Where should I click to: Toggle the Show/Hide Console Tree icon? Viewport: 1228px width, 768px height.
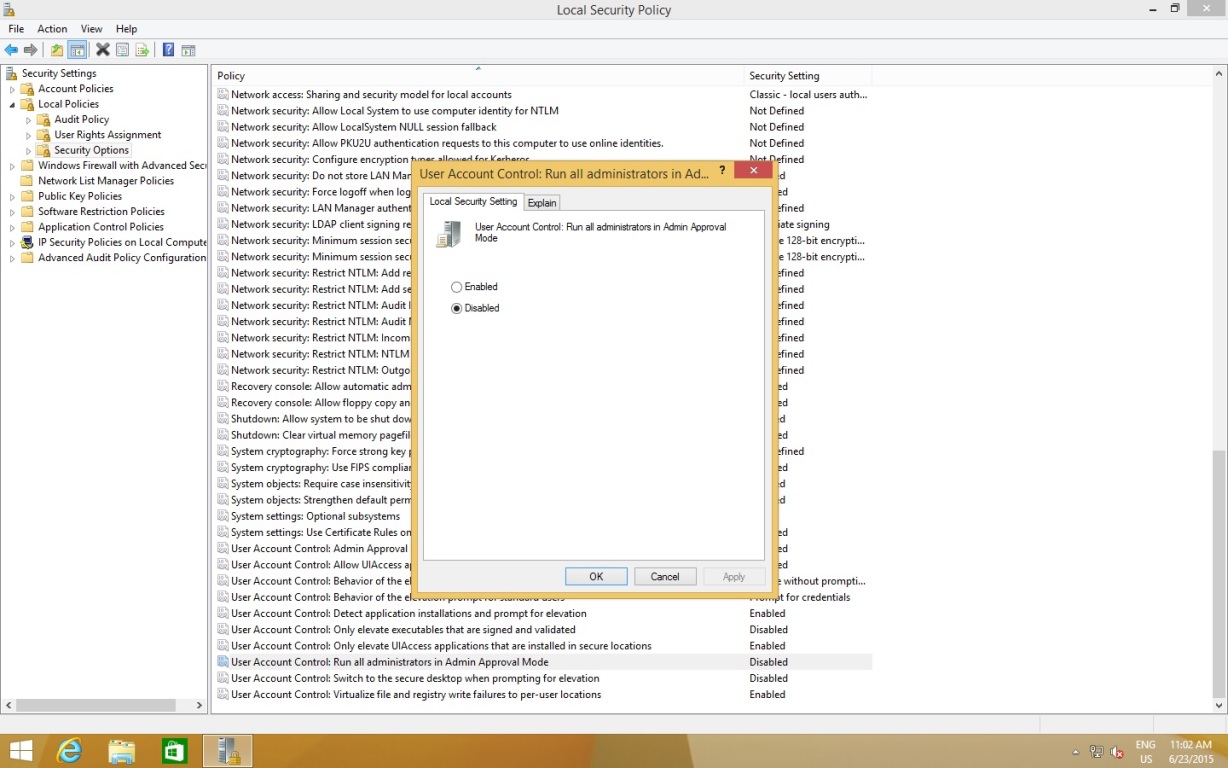77,50
